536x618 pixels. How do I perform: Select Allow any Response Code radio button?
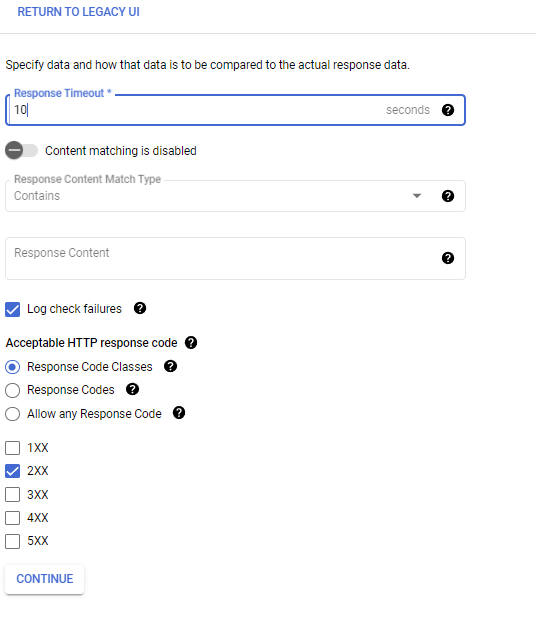tap(13, 414)
